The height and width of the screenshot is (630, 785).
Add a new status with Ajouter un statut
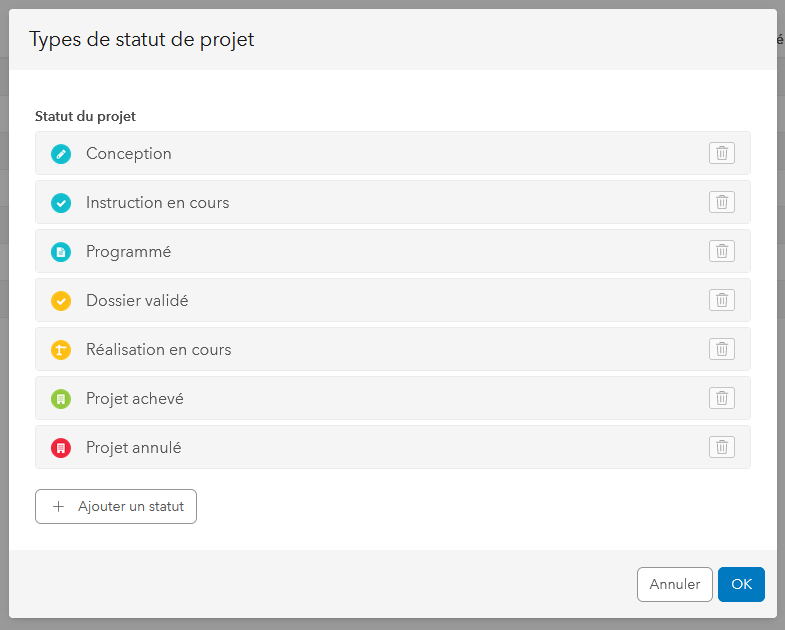(x=116, y=506)
